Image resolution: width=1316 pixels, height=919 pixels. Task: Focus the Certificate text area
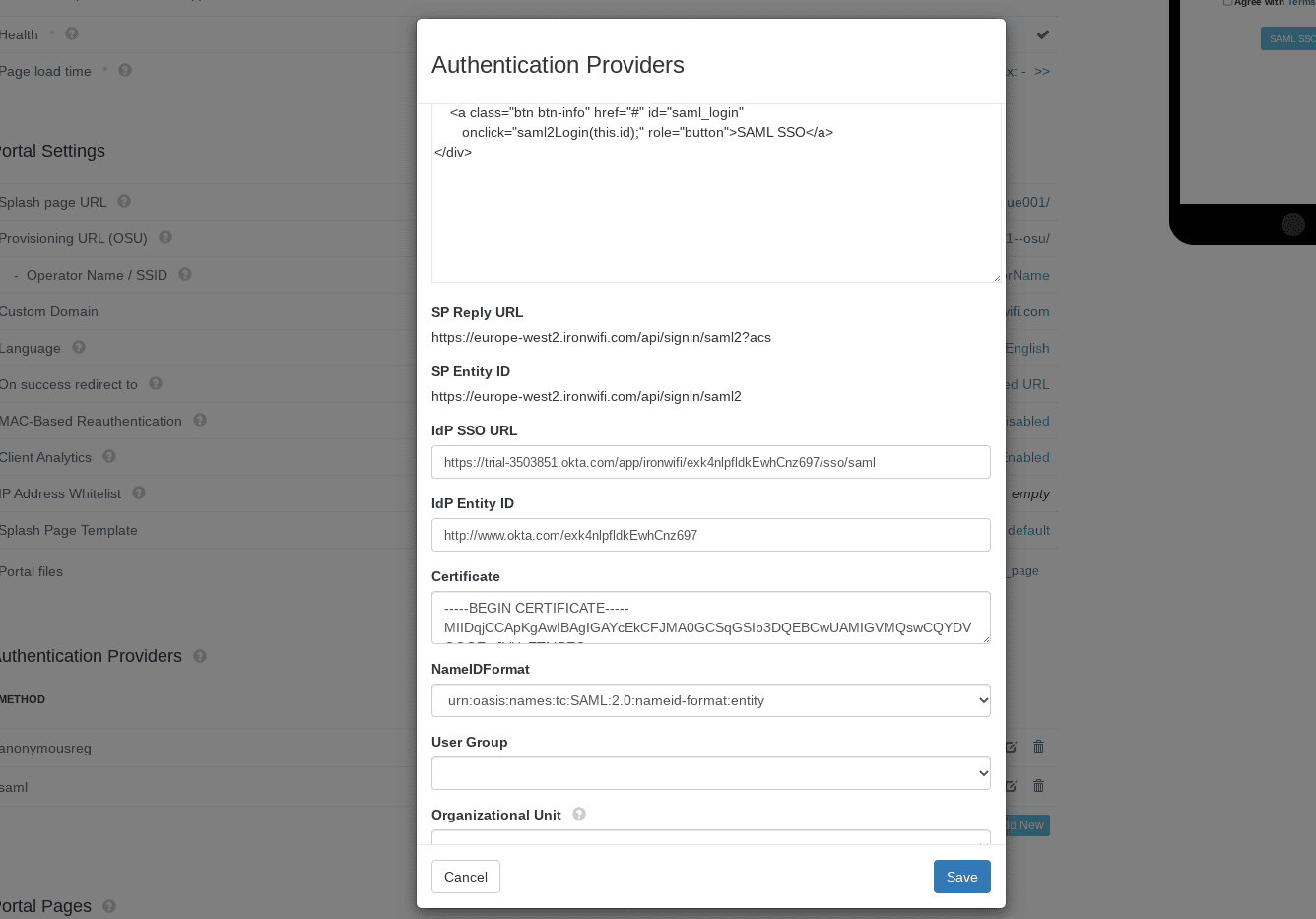[711, 618]
